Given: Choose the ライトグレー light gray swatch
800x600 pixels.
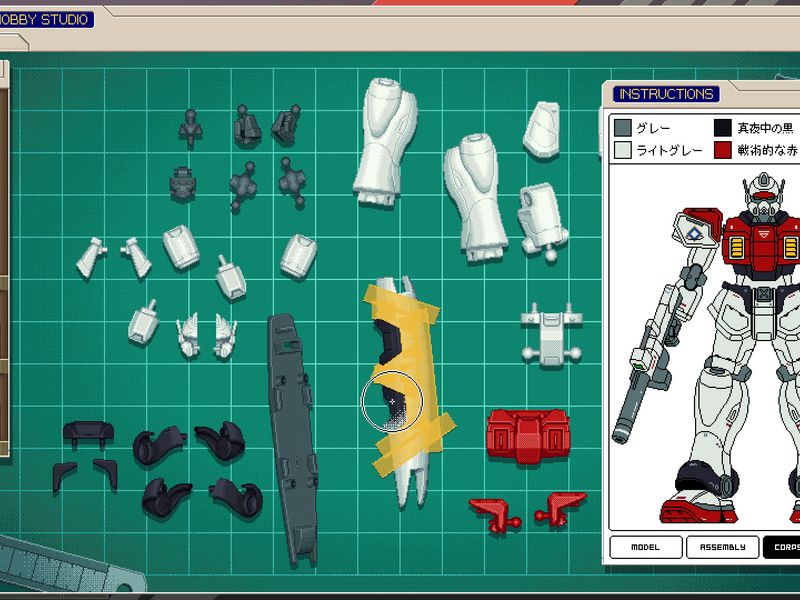Looking at the screenshot, I should 622,151.
